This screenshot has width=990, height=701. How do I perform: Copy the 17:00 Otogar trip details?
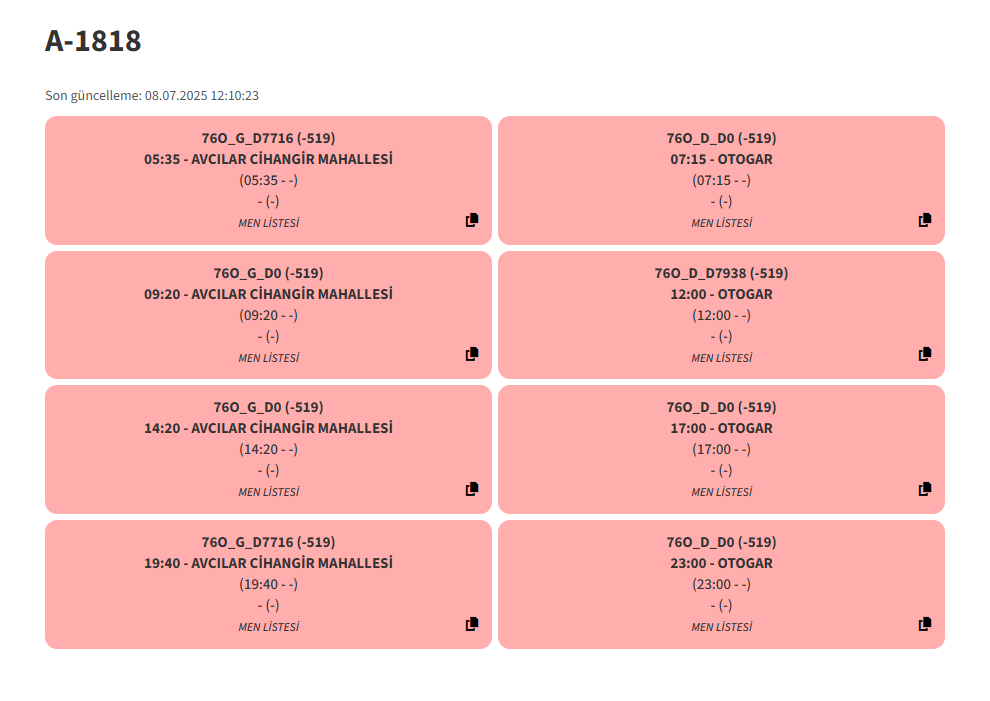(924, 489)
